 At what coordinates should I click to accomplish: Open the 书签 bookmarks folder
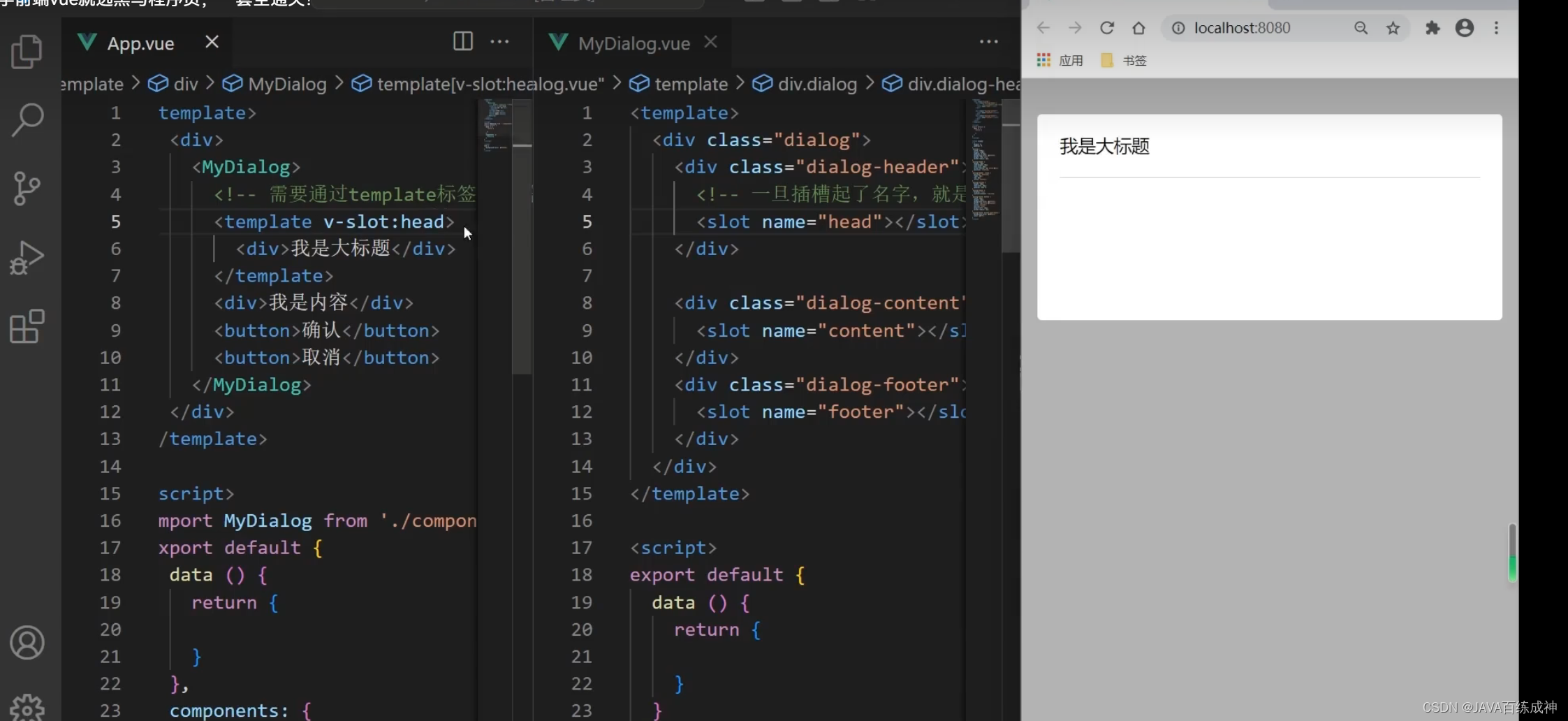1124,60
